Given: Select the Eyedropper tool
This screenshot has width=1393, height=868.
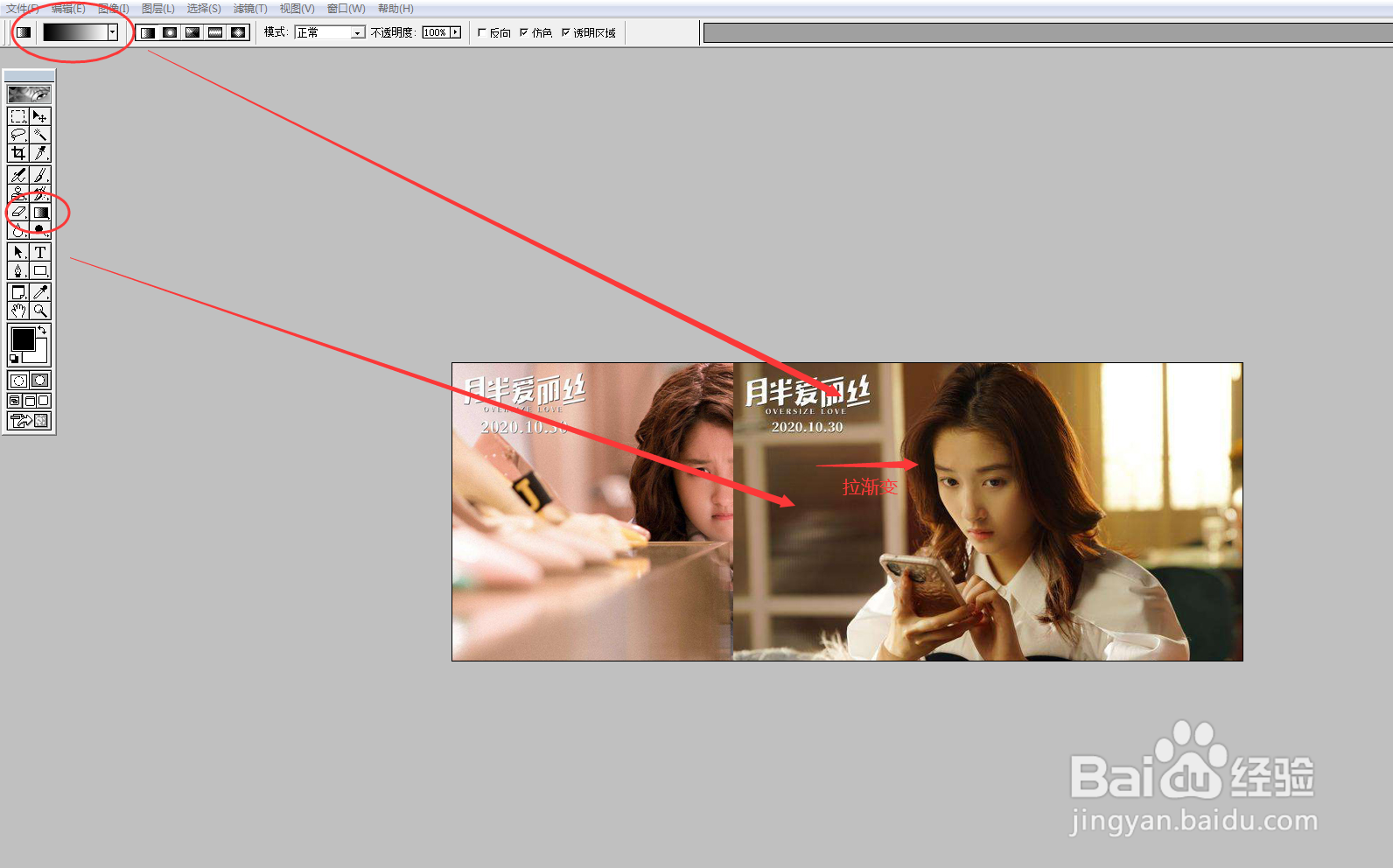Looking at the screenshot, I should coord(40,292).
